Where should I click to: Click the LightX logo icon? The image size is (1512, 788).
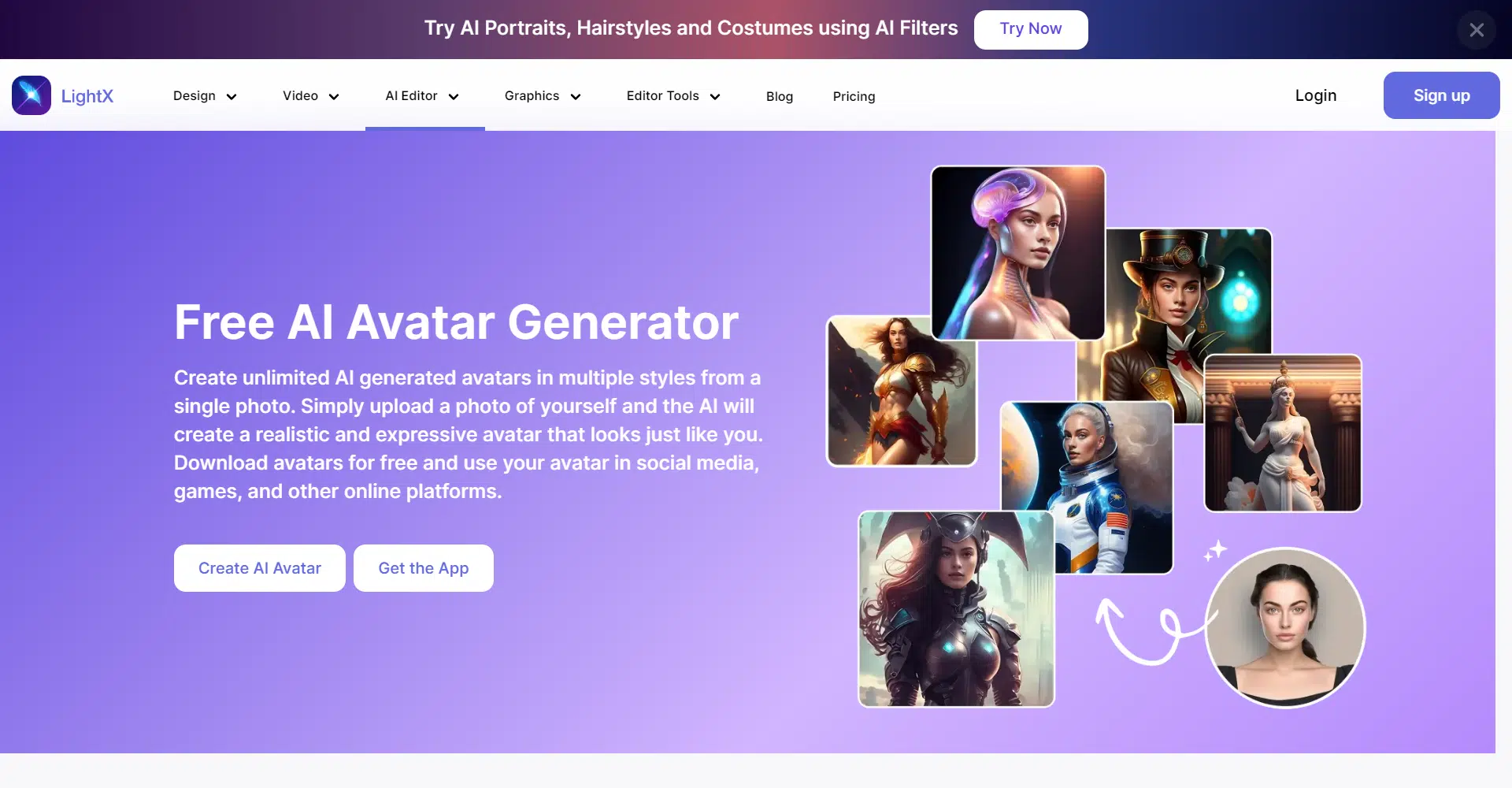coord(31,95)
